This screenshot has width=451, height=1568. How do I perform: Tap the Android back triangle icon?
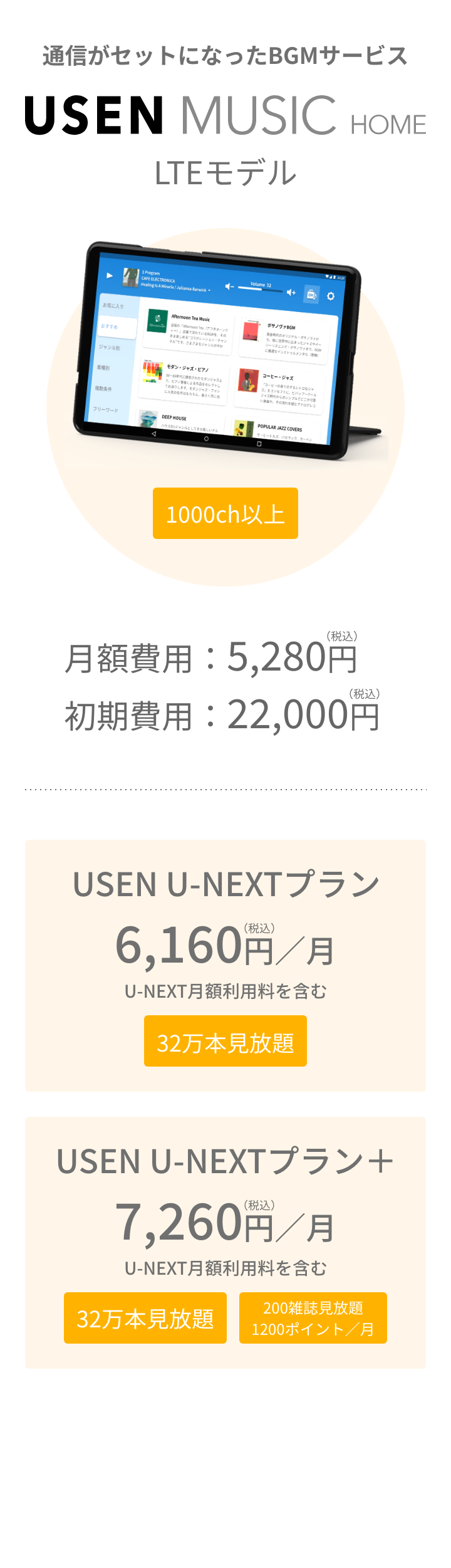coord(153,434)
